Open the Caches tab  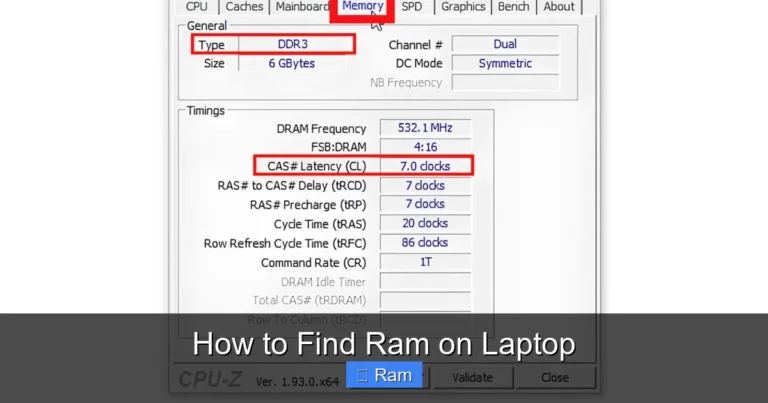pyautogui.click(x=244, y=7)
